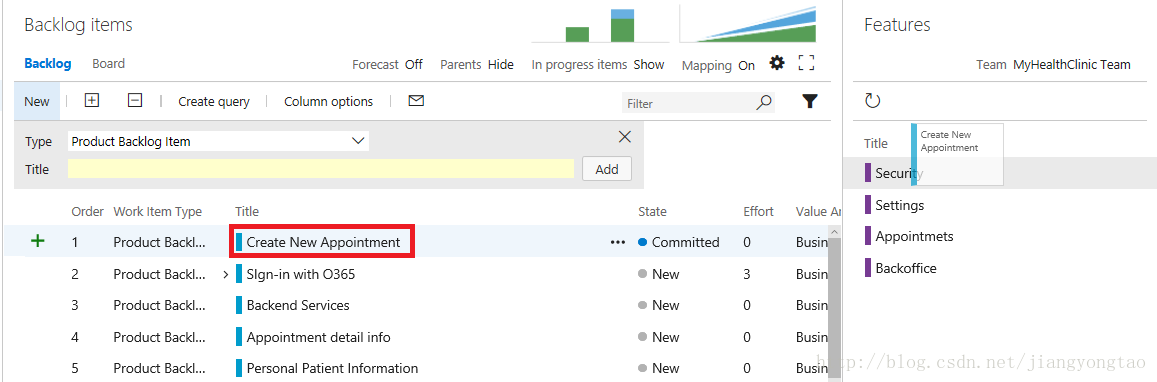Click the filter funnel icon

(x=810, y=101)
